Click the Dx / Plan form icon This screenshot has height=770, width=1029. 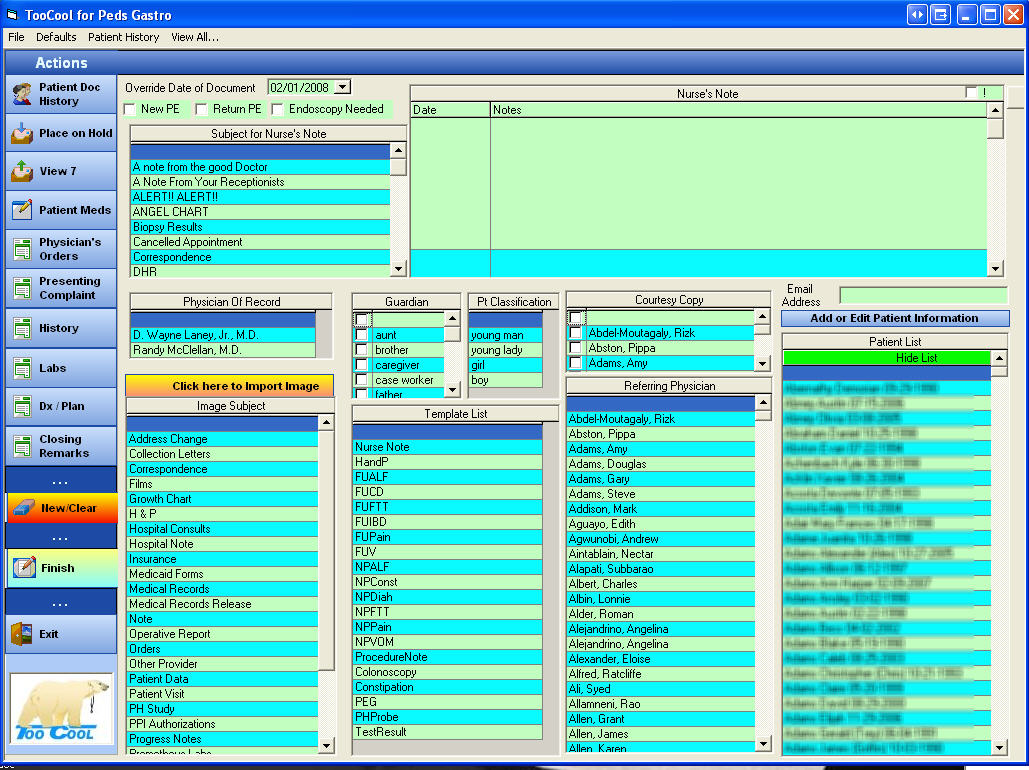[x=22, y=406]
